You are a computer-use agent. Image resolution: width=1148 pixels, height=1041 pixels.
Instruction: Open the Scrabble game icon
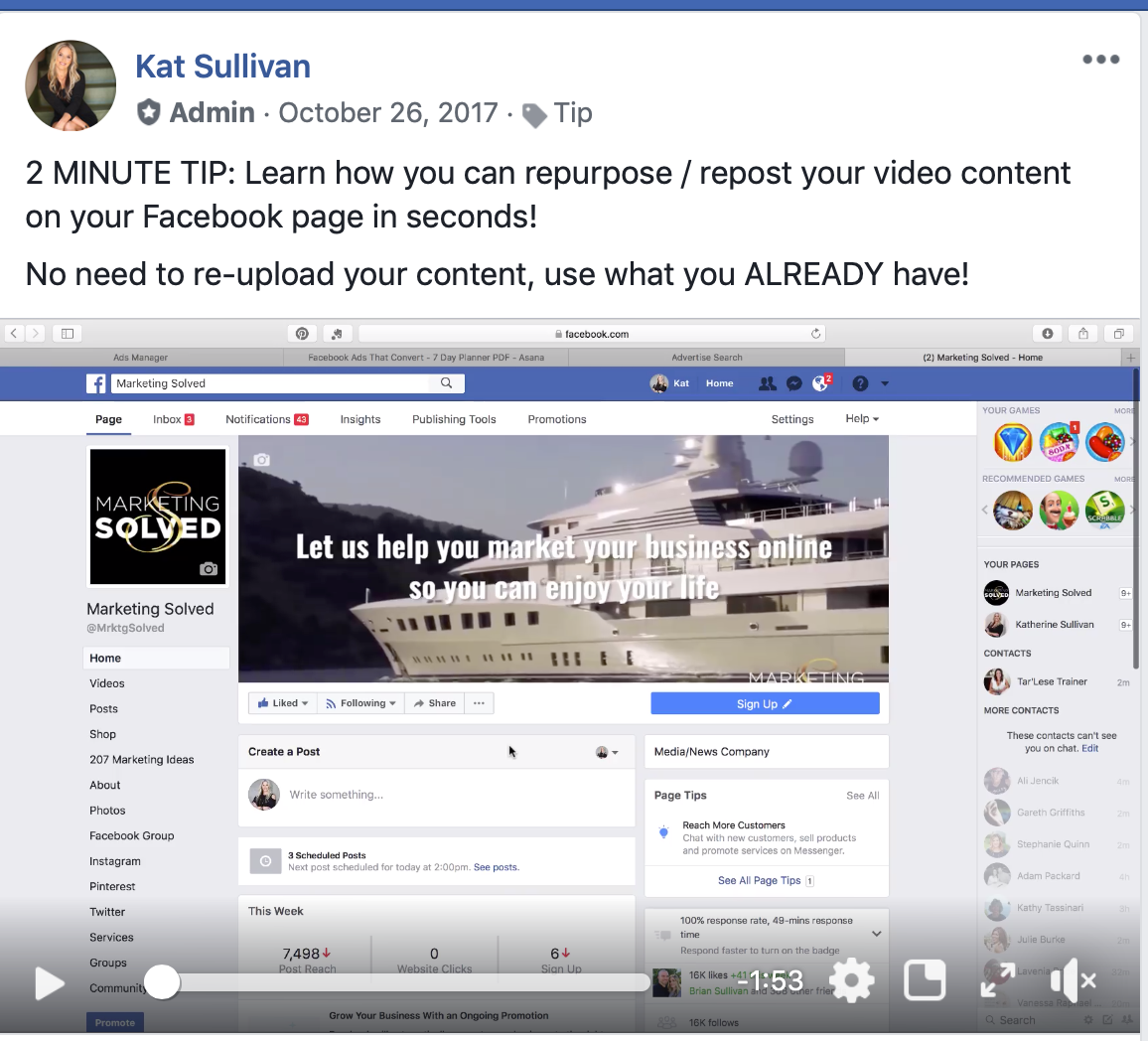(1105, 510)
